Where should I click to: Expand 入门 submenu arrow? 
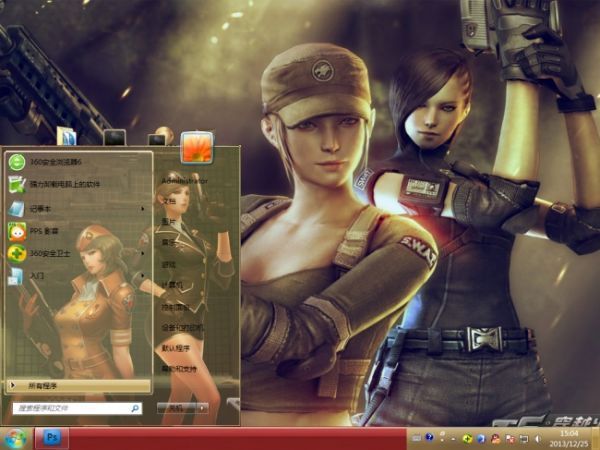[x=143, y=276]
